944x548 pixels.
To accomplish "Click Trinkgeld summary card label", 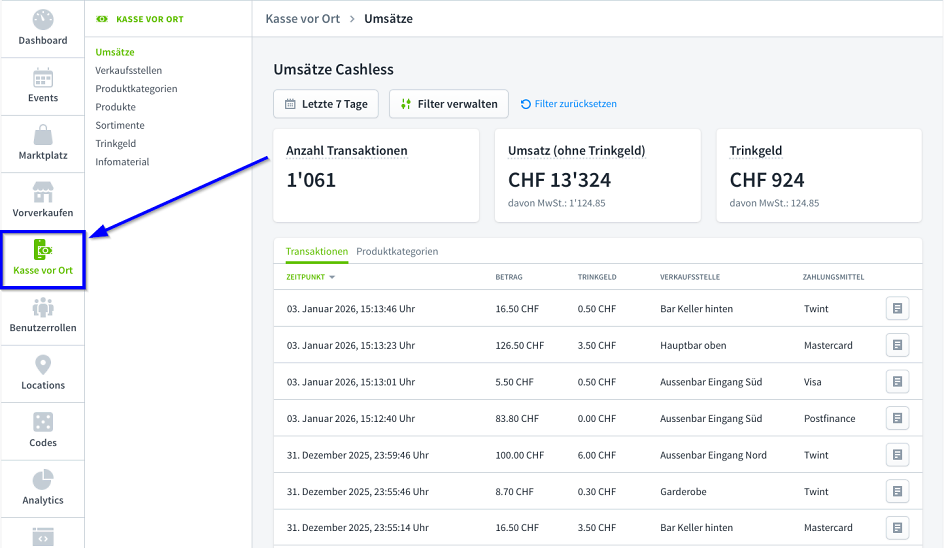I will (x=756, y=151).
